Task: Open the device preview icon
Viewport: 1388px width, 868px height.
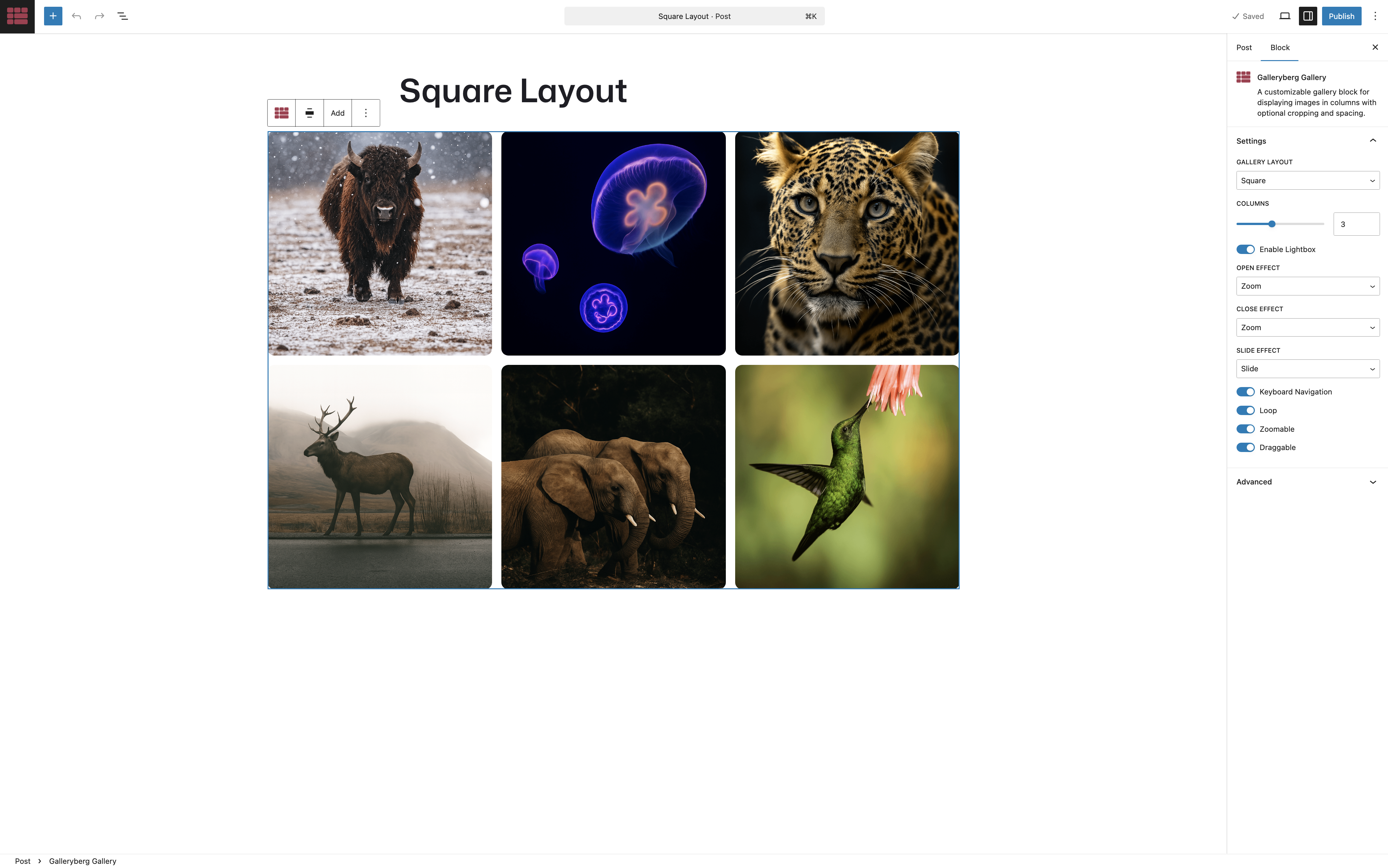Action: (x=1285, y=16)
